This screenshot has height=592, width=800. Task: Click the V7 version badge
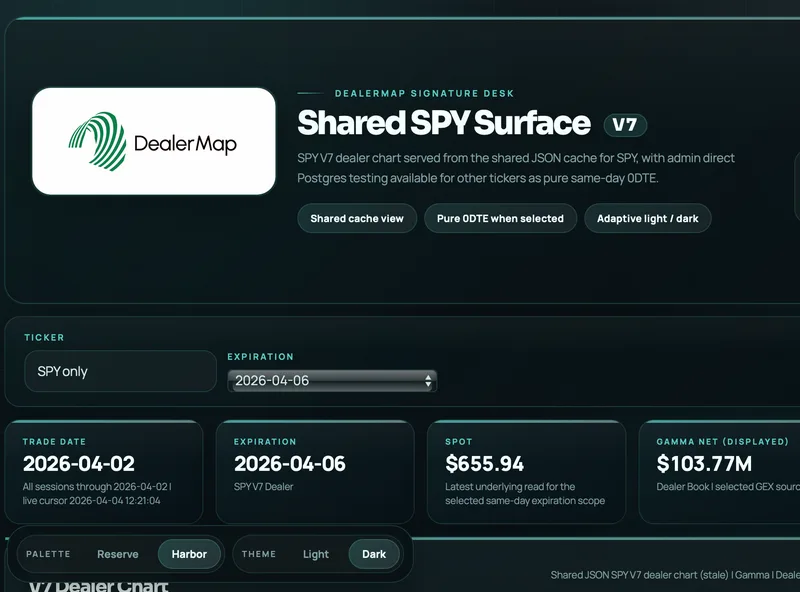(x=625, y=125)
